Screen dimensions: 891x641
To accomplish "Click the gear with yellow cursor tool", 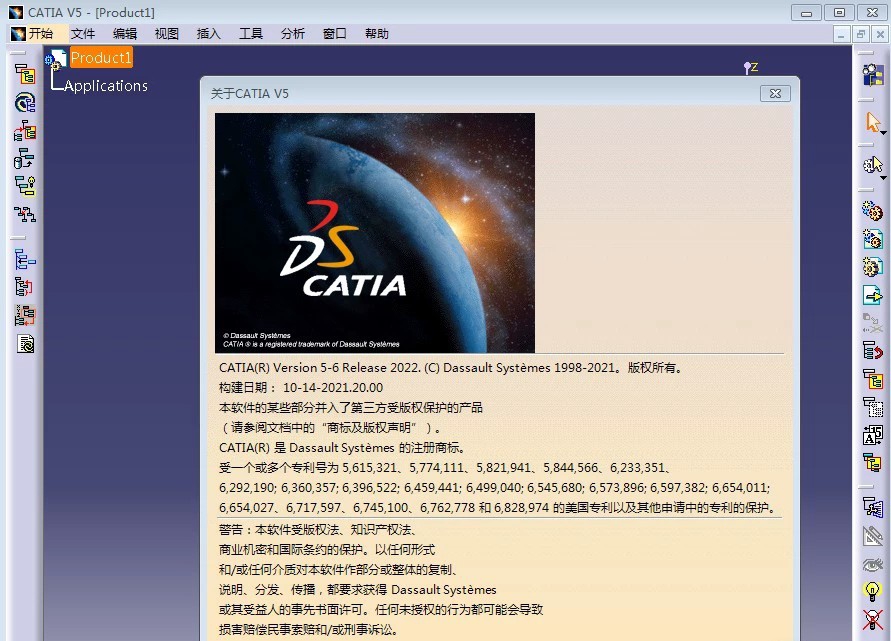I will pos(872,165).
